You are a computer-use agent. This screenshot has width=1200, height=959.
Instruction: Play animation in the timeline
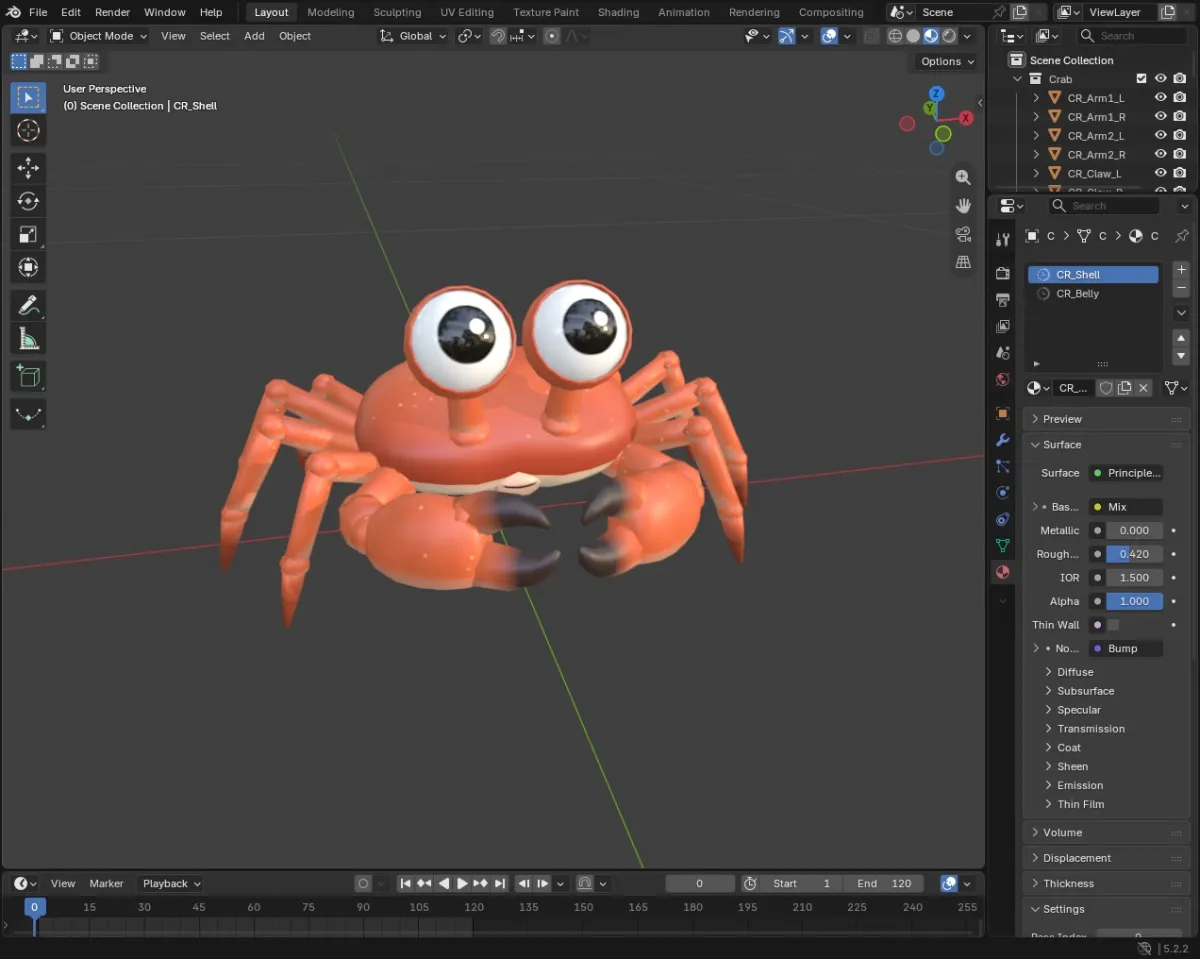pyautogui.click(x=462, y=884)
